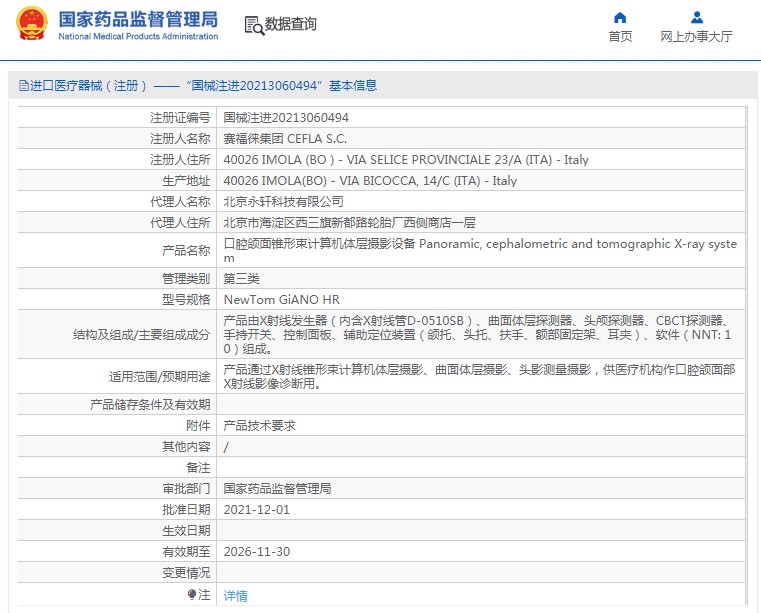Click the bulb icon beside 注
761x613 pixels.
pyautogui.click(x=192, y=595)
